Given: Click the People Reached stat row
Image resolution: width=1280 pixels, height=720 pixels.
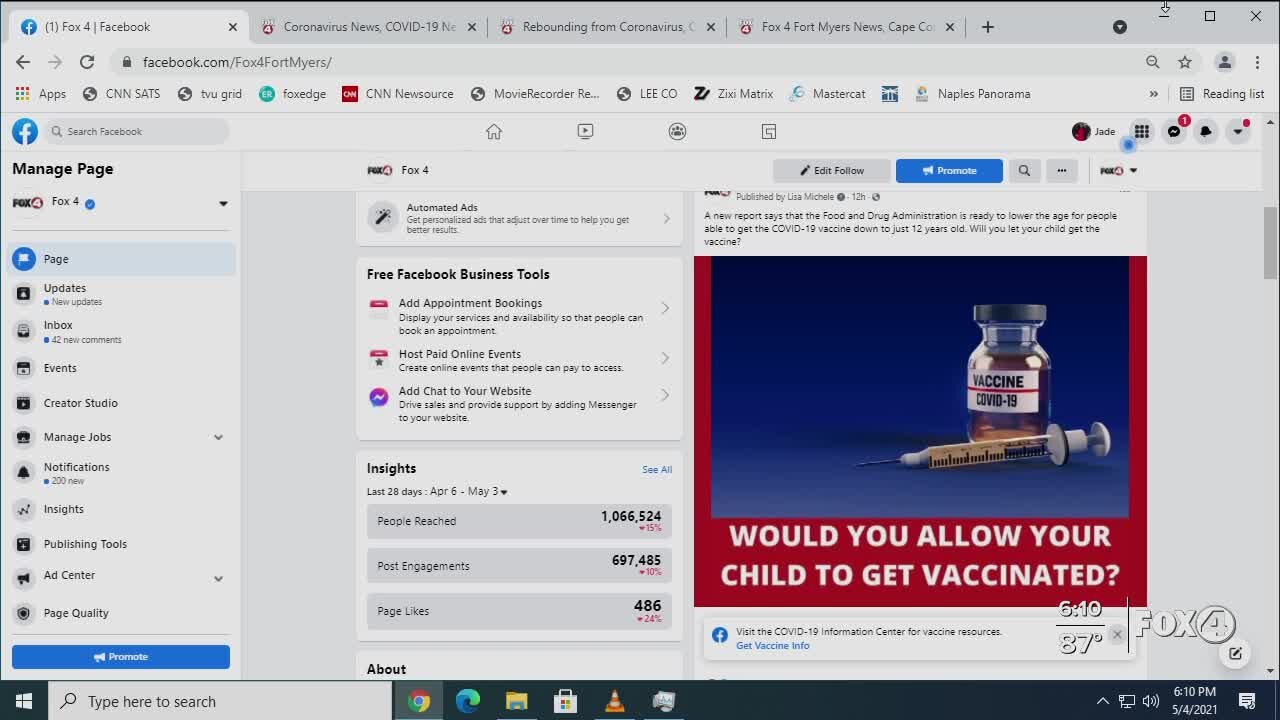Looking at the screenshot, I should (519, 521).
